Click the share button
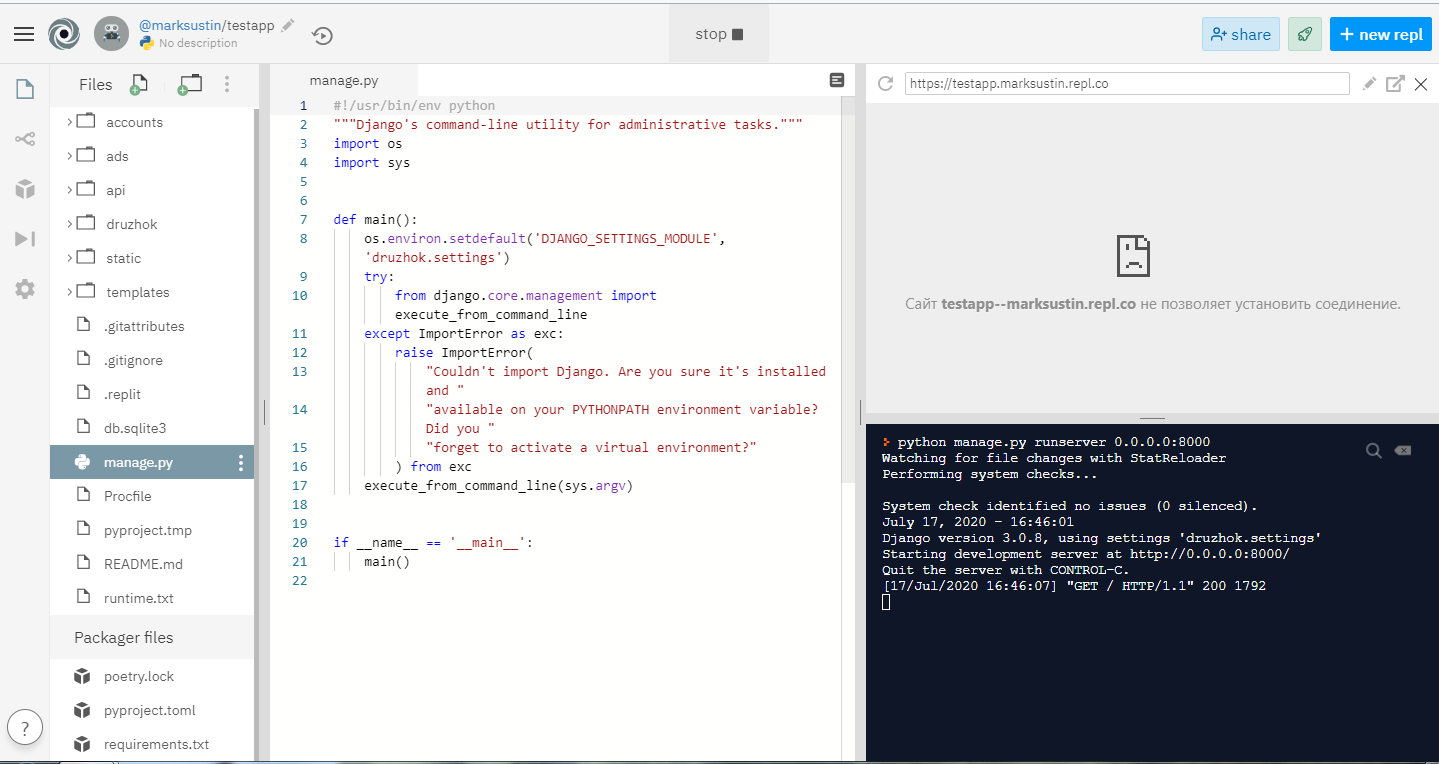This screenshot has height=764, width=1439. tap(1240, 34)
